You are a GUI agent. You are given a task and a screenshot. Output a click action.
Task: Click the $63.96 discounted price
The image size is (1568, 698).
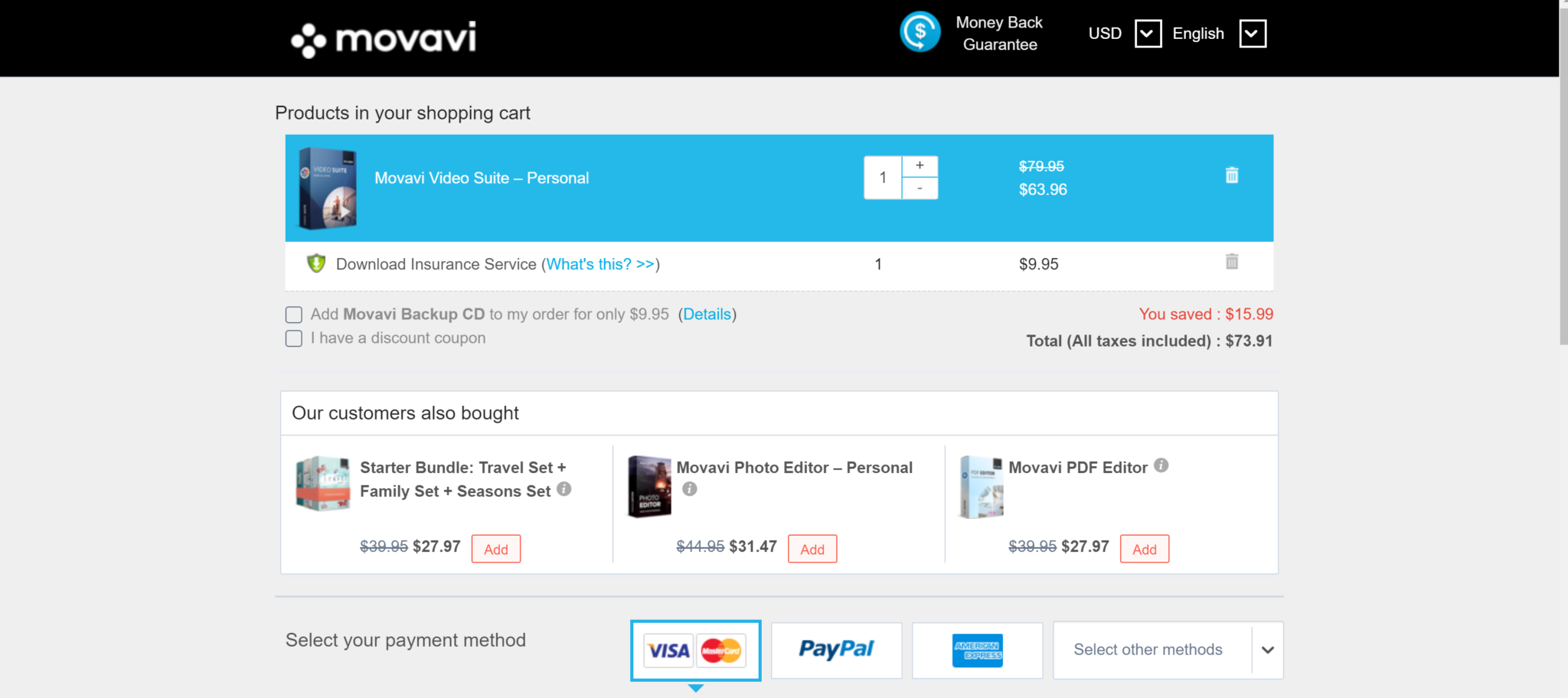(x=1043, y=190)
